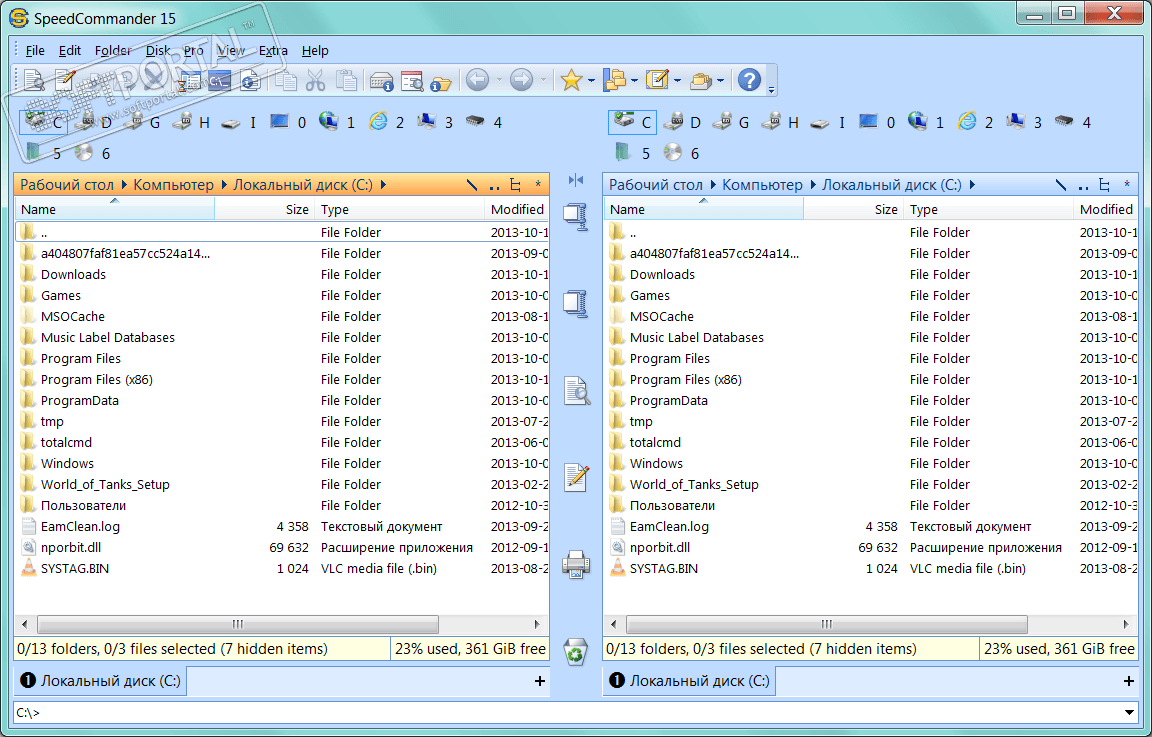The height and width of the screenshot is (737, 1152).
Task: Click the Print icon in middle bar
Action: coord(576,564)
